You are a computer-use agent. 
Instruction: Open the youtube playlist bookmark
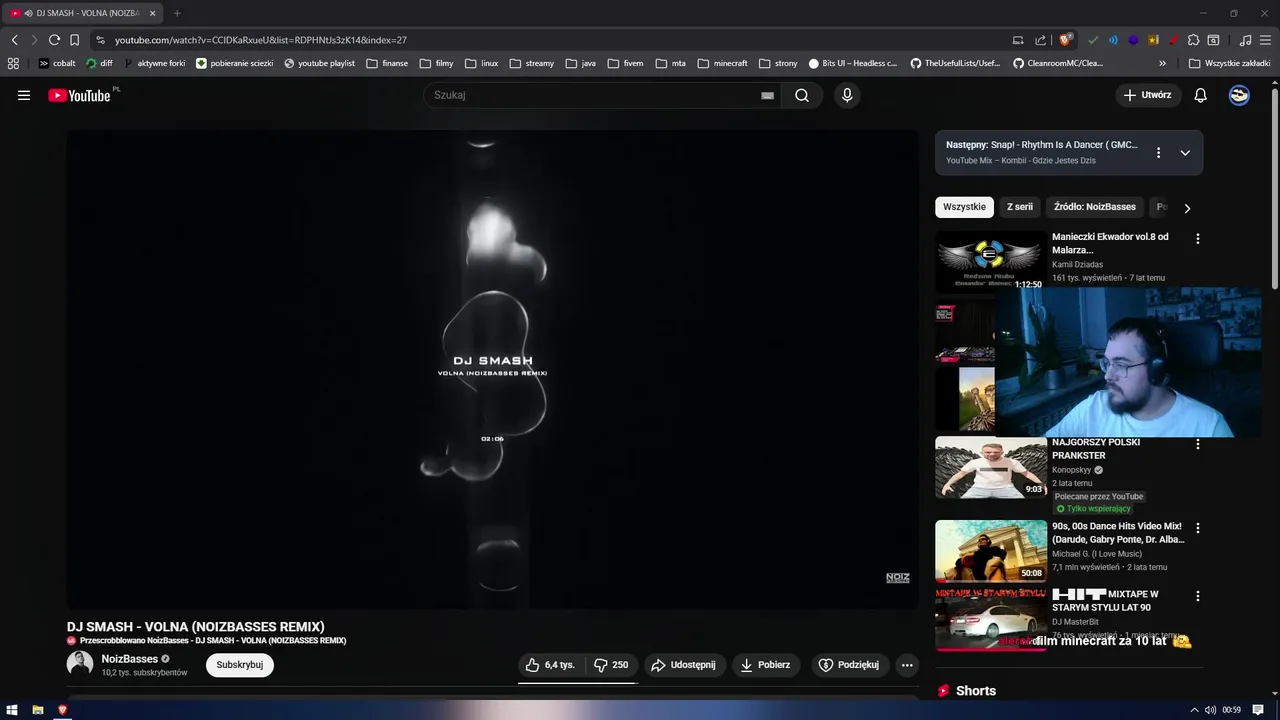(319, 63)
